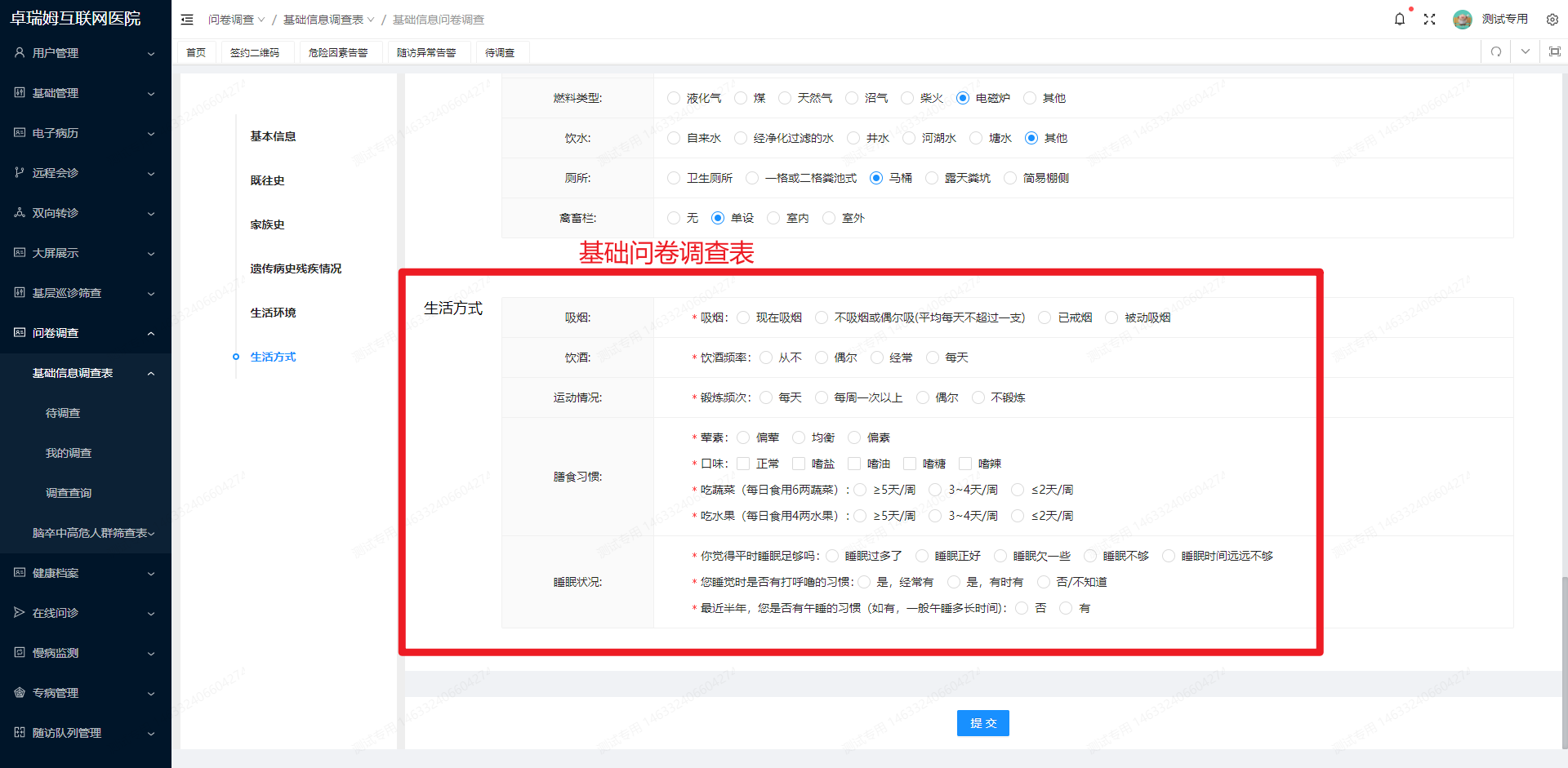Open 基础信息调查表 breadcrumb dropdown
The image size is (1568, 768).
point(329,20)
